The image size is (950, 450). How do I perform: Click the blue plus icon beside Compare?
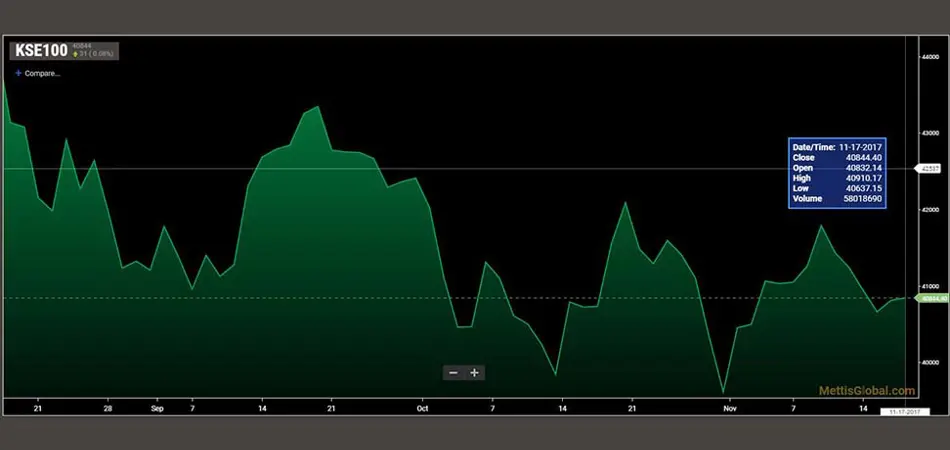click(18, 73)
